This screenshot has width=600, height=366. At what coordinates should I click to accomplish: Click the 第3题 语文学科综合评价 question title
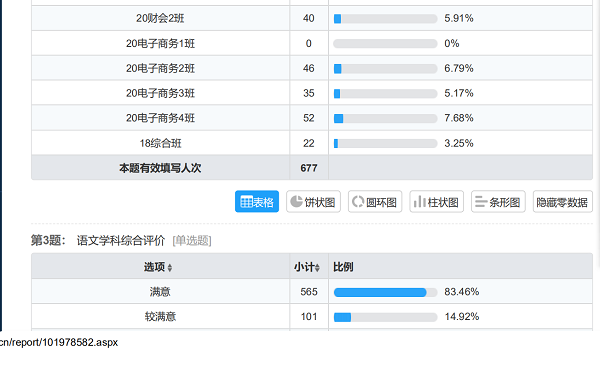point(121,240)
